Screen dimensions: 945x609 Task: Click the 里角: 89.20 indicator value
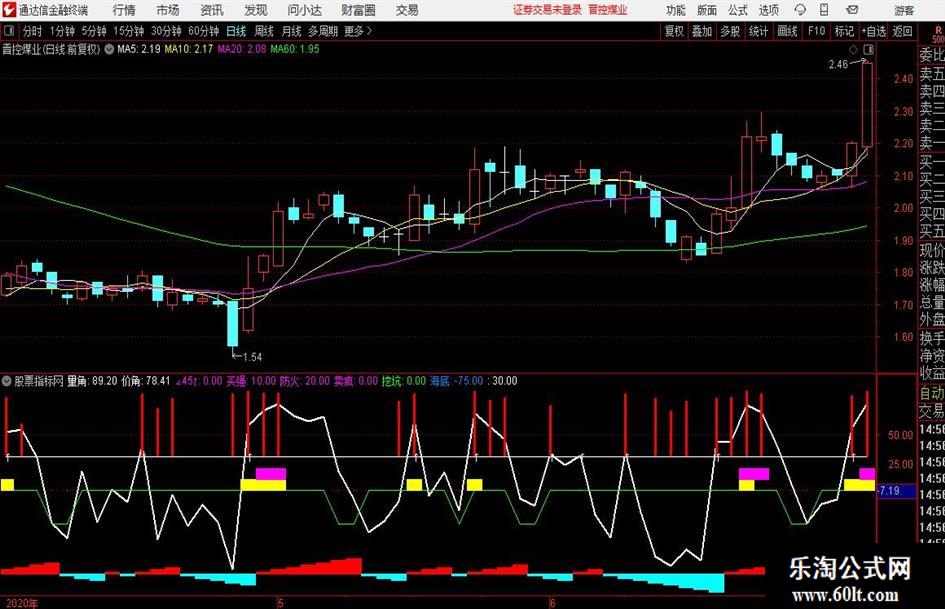pos(92,381)
